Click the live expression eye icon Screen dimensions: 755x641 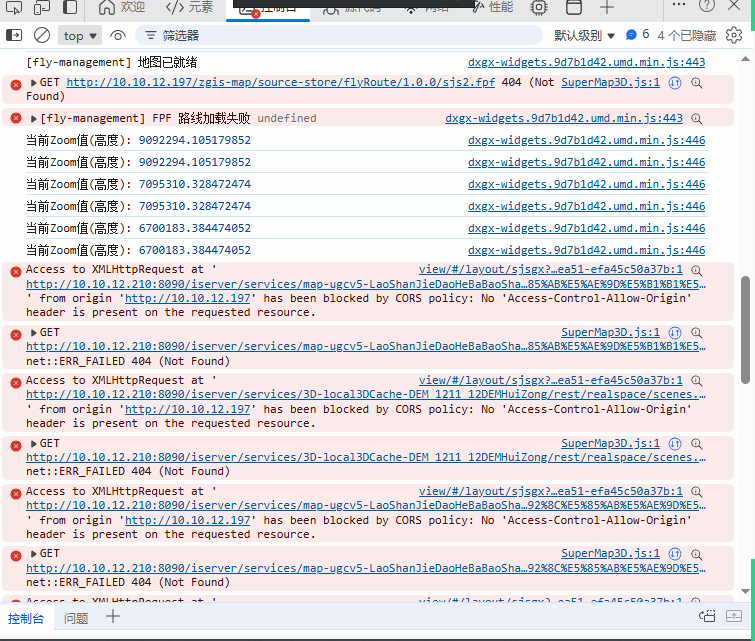coord(118,35)
